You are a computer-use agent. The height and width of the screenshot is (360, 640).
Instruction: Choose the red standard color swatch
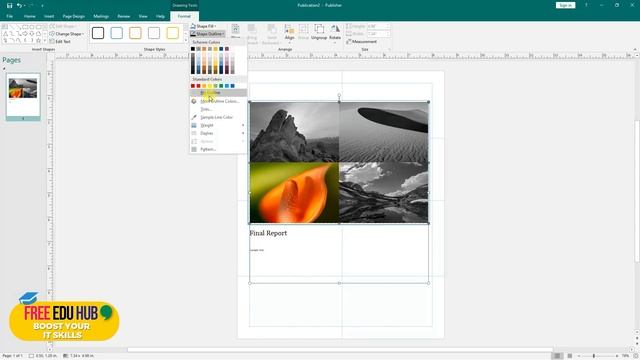(x=198, y=86)
